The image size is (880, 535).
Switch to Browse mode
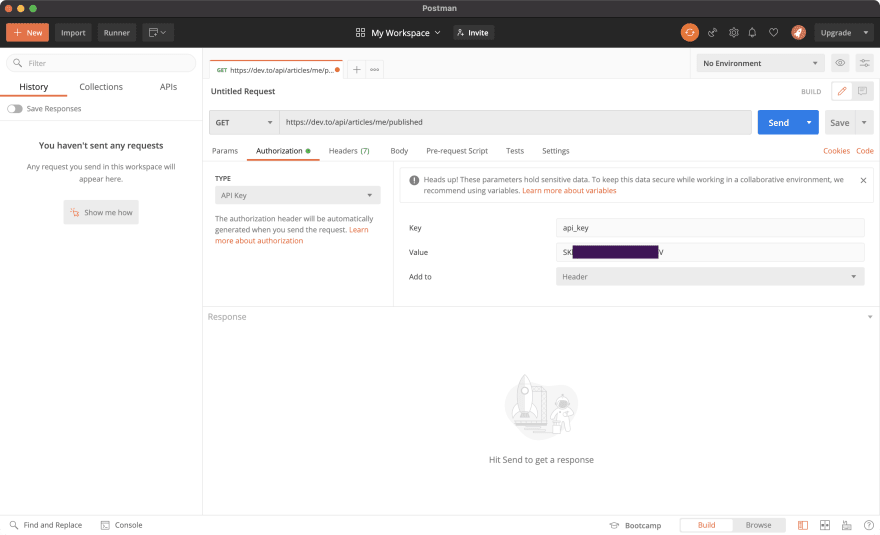click(x=758, y=525)
